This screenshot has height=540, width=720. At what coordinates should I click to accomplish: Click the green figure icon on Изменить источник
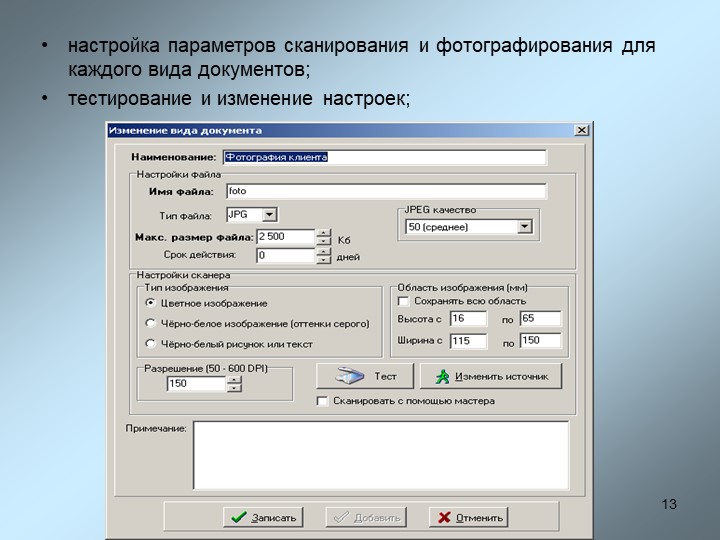click(x=442, y=377)
